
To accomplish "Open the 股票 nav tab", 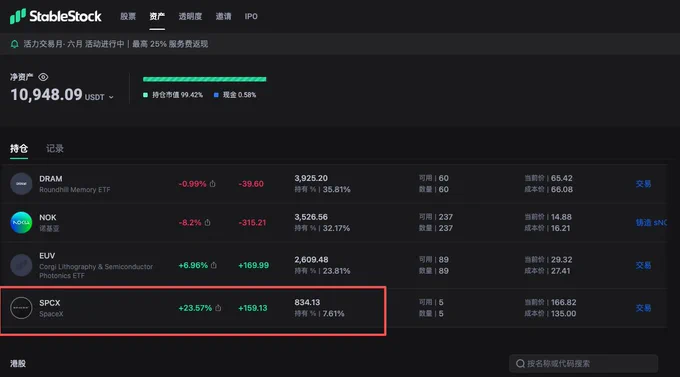I will [128, 16].
